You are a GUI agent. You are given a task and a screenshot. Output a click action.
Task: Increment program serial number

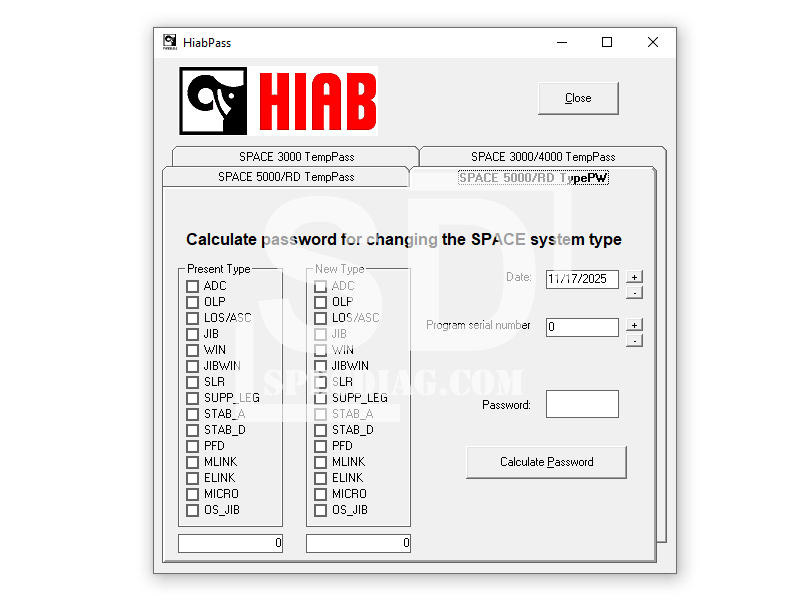click(x=634, y=325)
